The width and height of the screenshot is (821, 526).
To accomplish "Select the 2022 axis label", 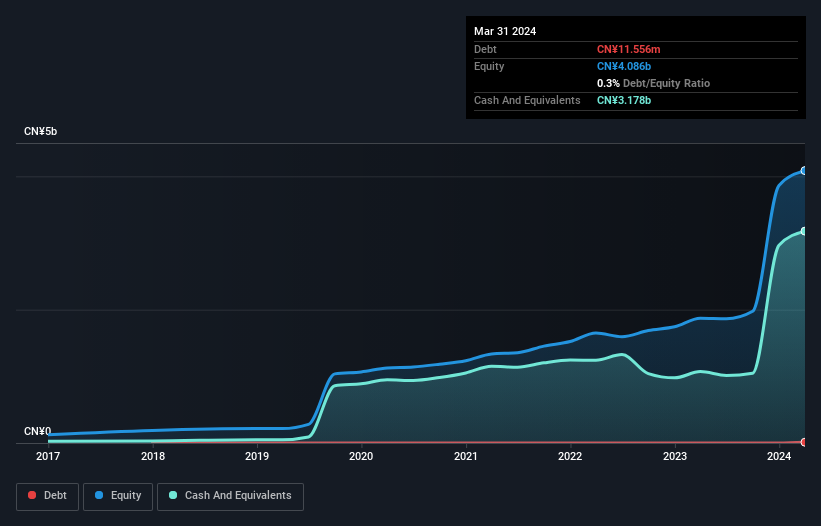I will point(570,456).
